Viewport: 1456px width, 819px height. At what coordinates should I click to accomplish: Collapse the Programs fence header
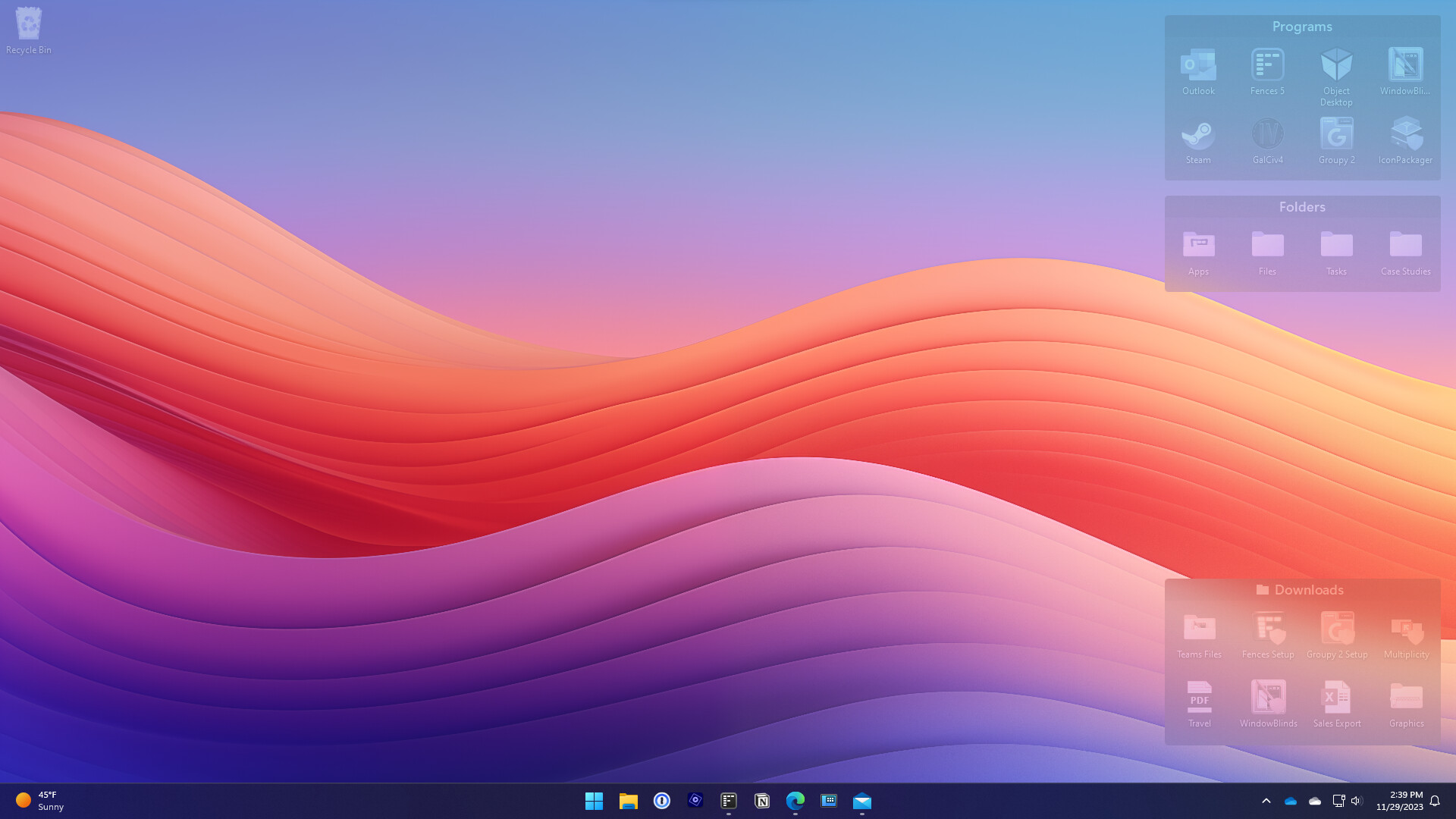(1302, 27)
